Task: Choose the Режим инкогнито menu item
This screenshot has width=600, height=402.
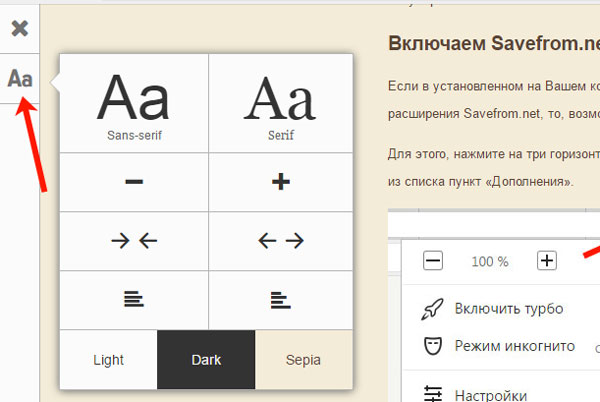Action: pos(514,346)
